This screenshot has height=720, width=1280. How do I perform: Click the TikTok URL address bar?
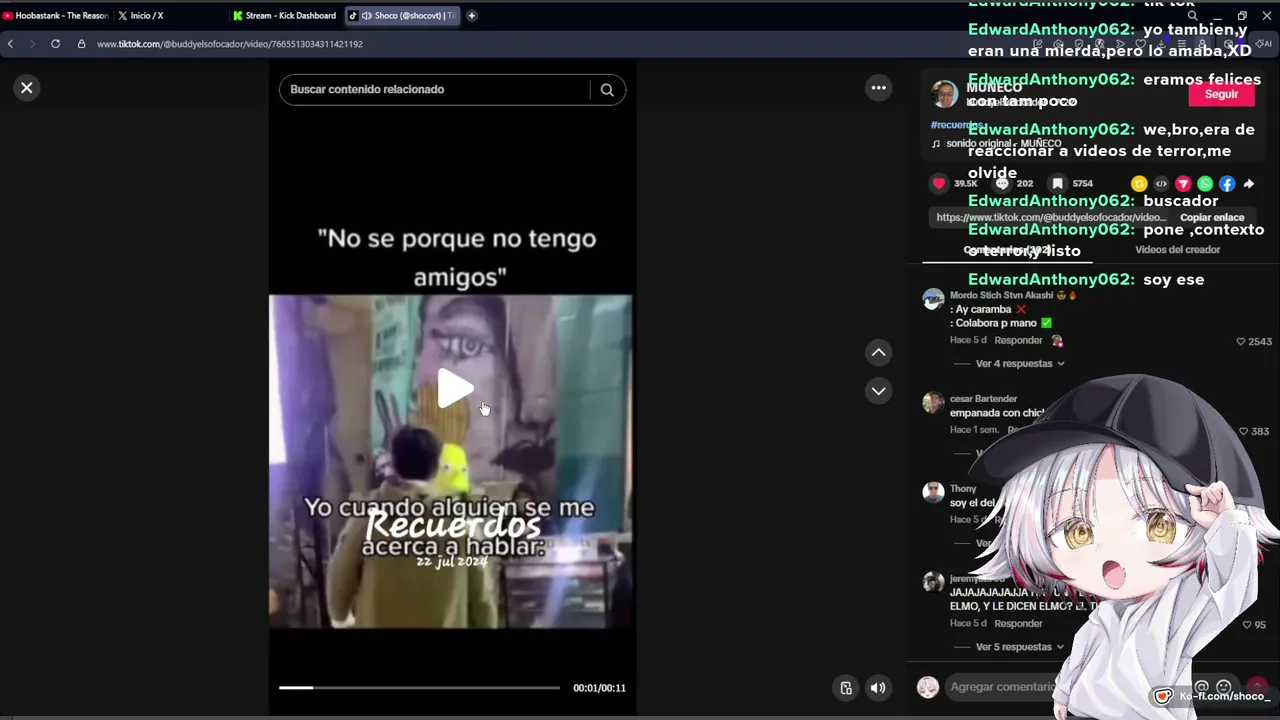click(x=230, y=44)
